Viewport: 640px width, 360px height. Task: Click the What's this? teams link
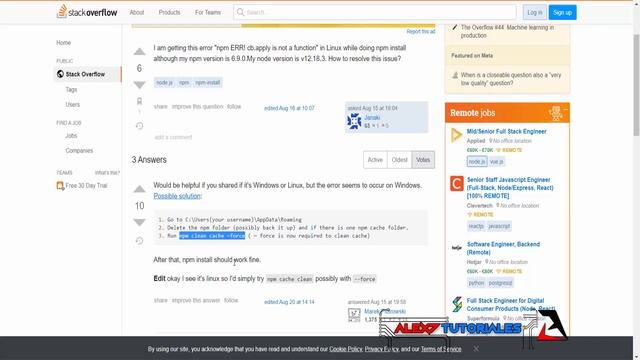pos(107,173)
